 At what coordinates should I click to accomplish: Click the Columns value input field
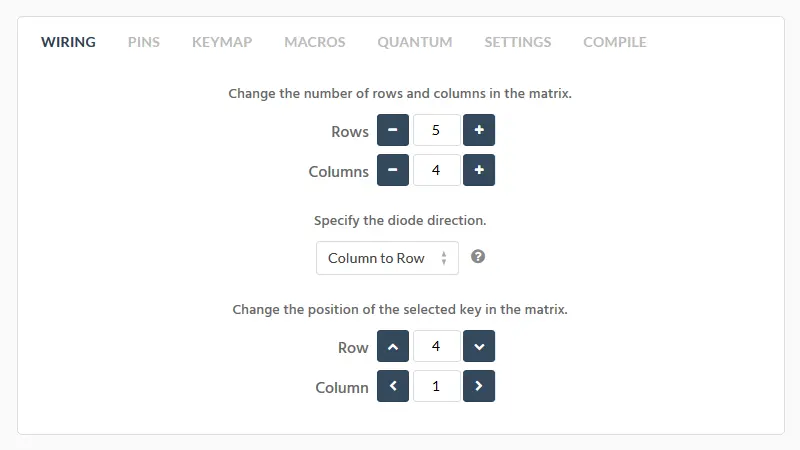point(436,170)
